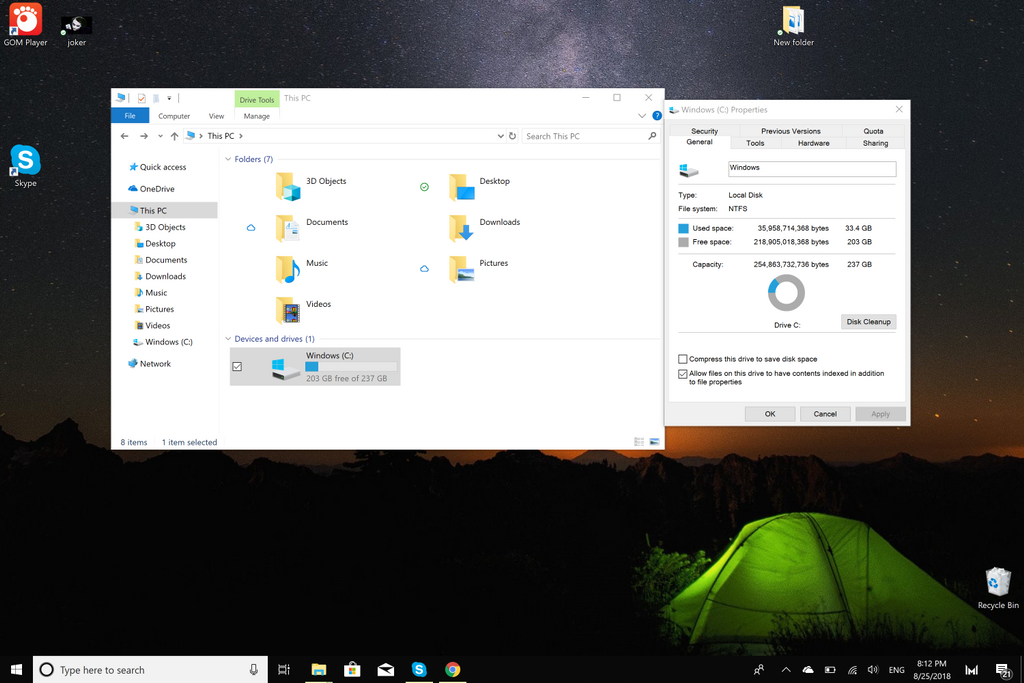Open GOM Player desktop shortcut
Viewport: 1024px width, 683px height.
pyautogui.click(x=25, y=25)
